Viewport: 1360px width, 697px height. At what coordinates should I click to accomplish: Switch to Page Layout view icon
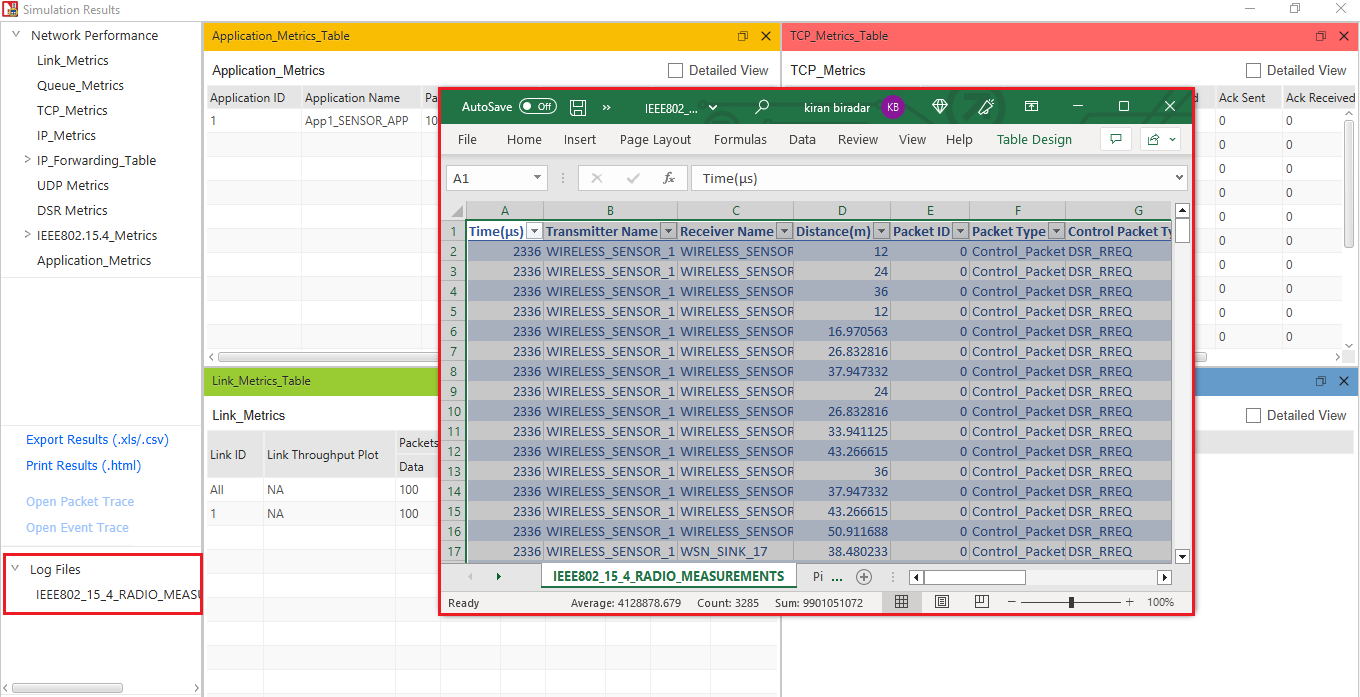click(x=941, y=602)
